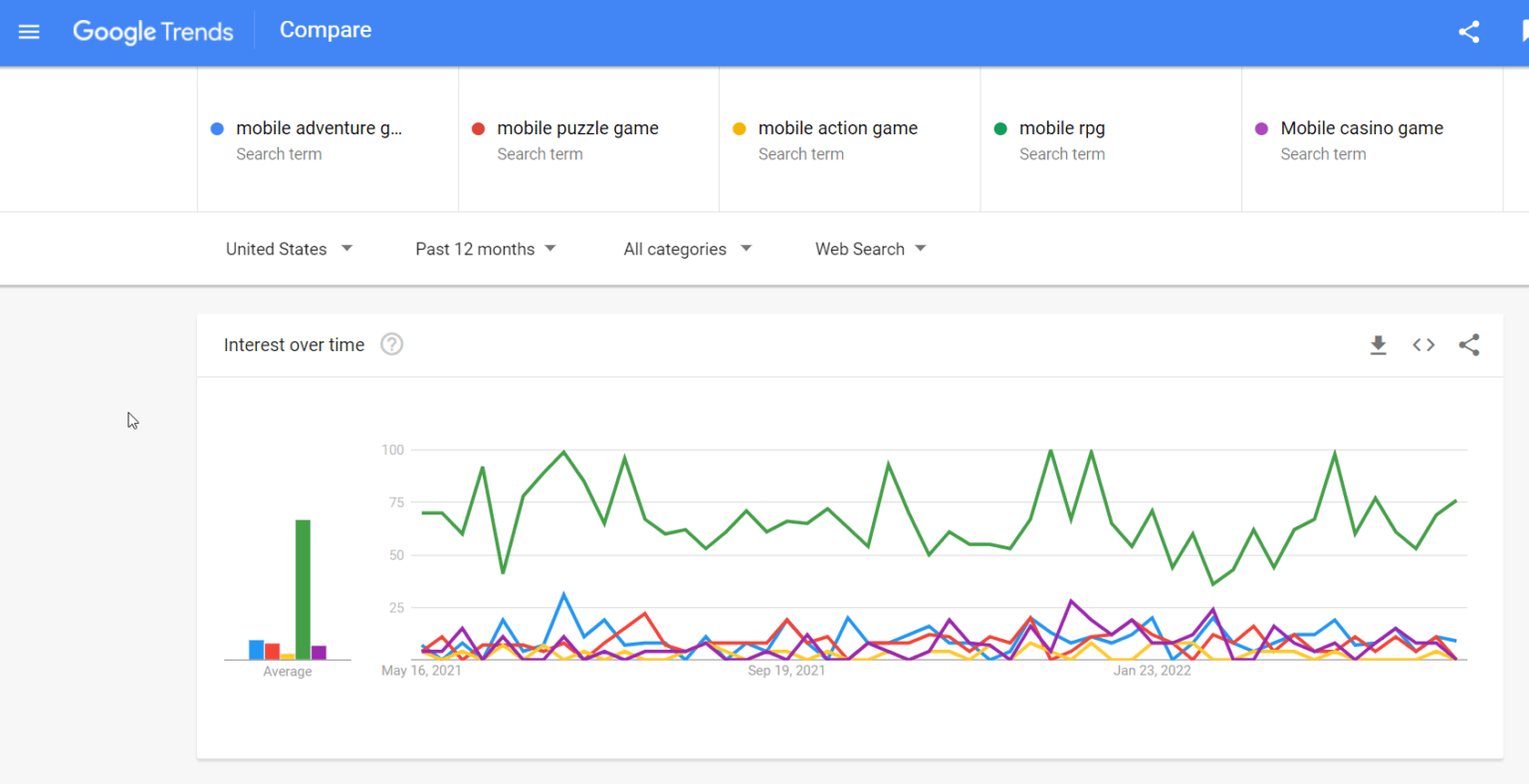
Task: Open the Past 12 months time range selector
Action: (x=485, y=249)
